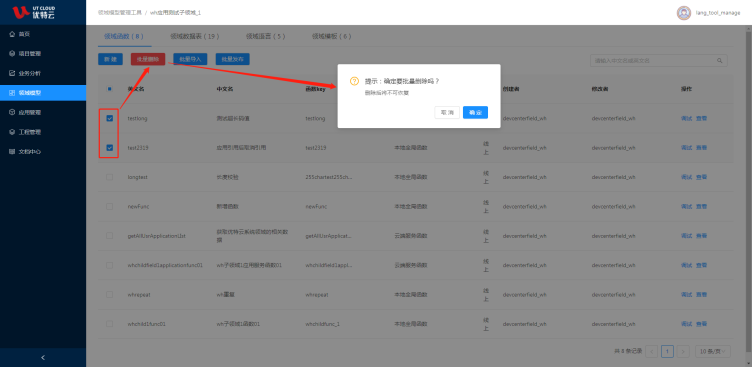Check the newFunc row checkbox
The width and height of the screenshot is (752, 367).
(109, 206)
